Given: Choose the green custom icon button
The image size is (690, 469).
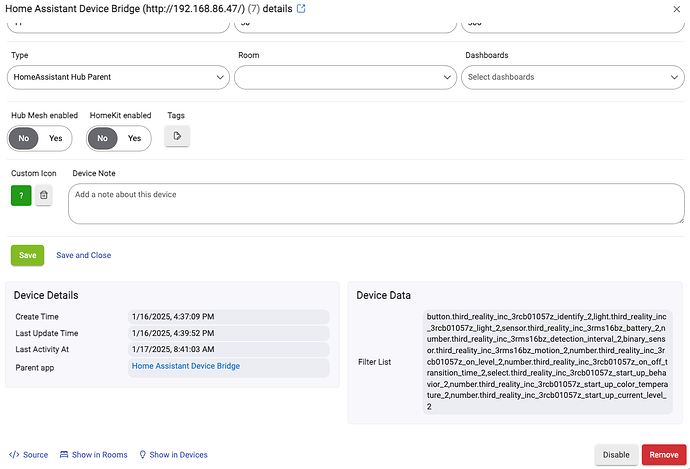Looking at the screenshot, I should (21, 195).
